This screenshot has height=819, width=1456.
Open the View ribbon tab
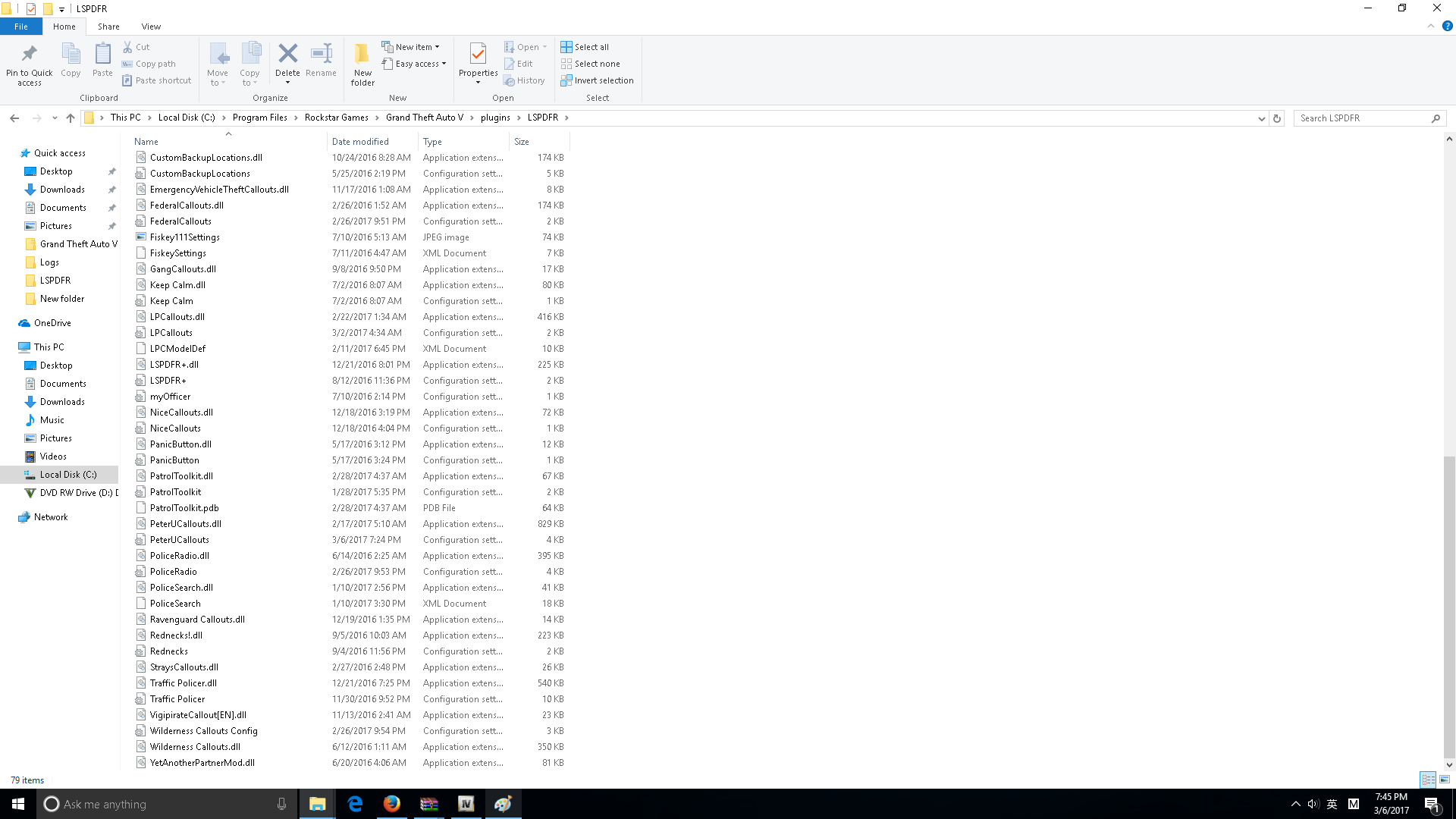point(151,27)
